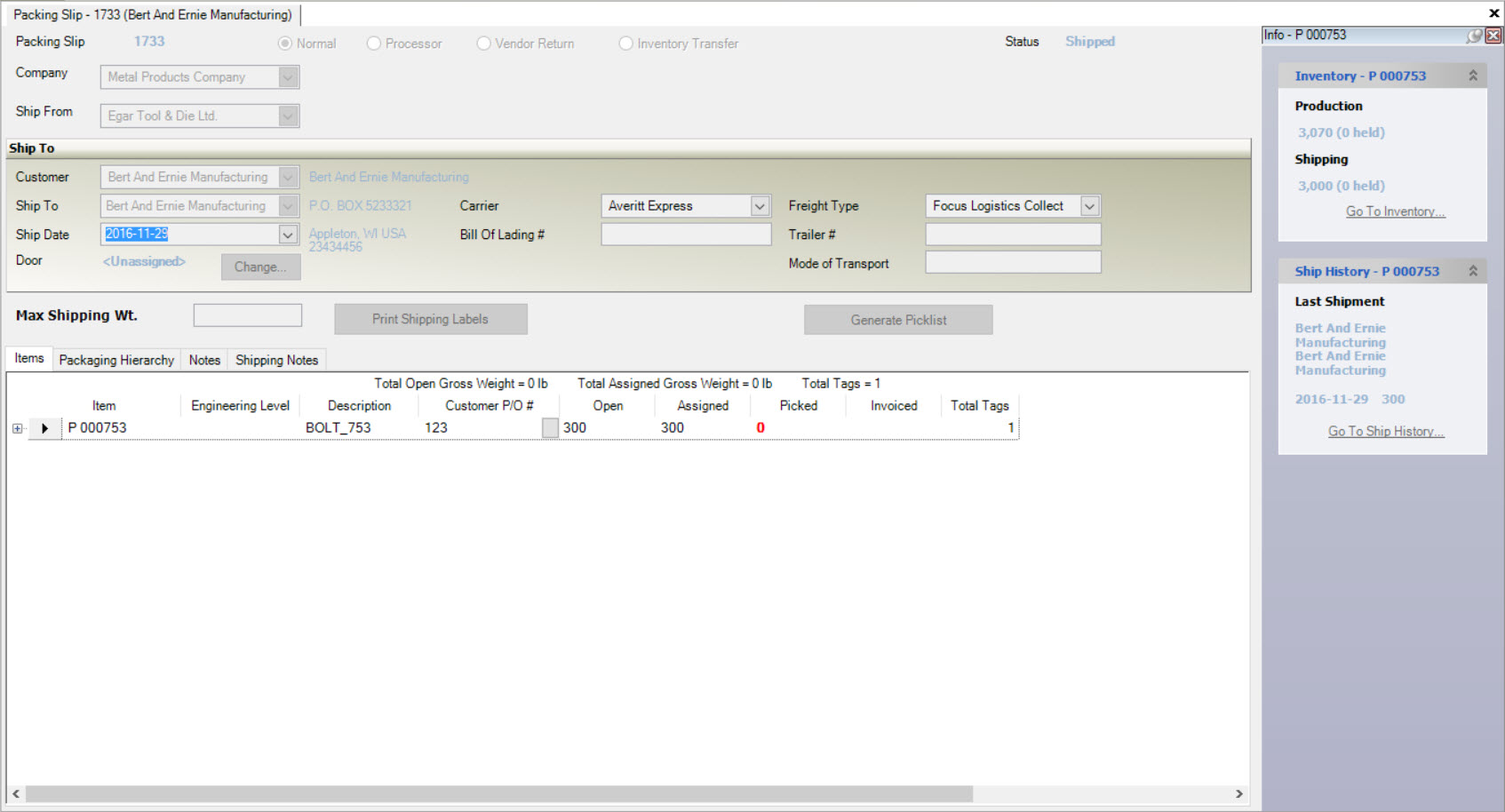Click the Mode of Transport field
This screenshot has width=1505, height=812.
(x=1013, y=263)
